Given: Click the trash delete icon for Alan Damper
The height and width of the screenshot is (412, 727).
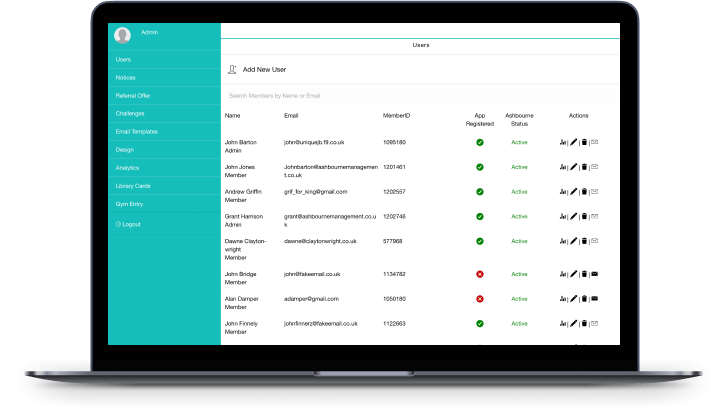Looking at the screenshot, I should (584, 299).
